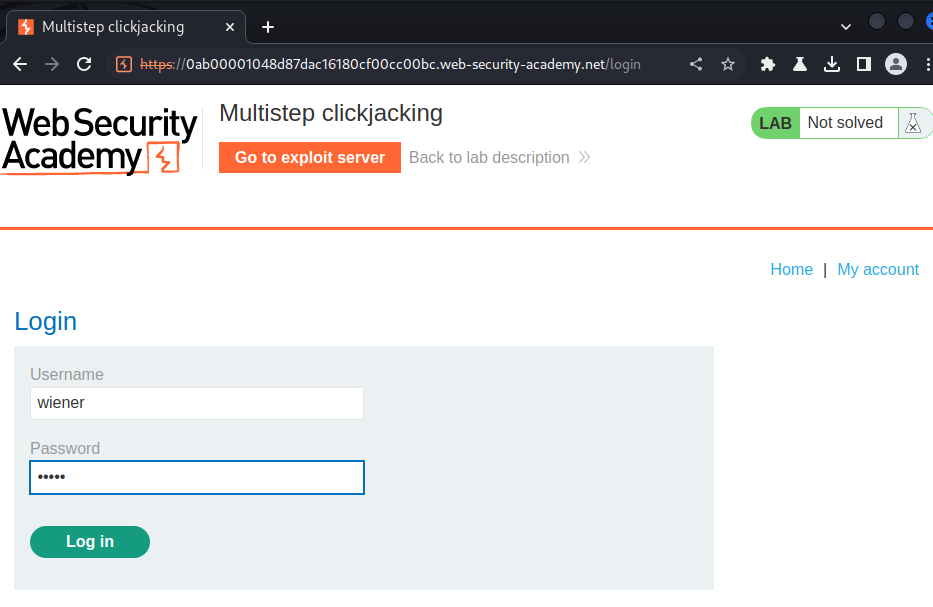
Task: Expand the tab search dropdown arrow
Action: point(846,27)
